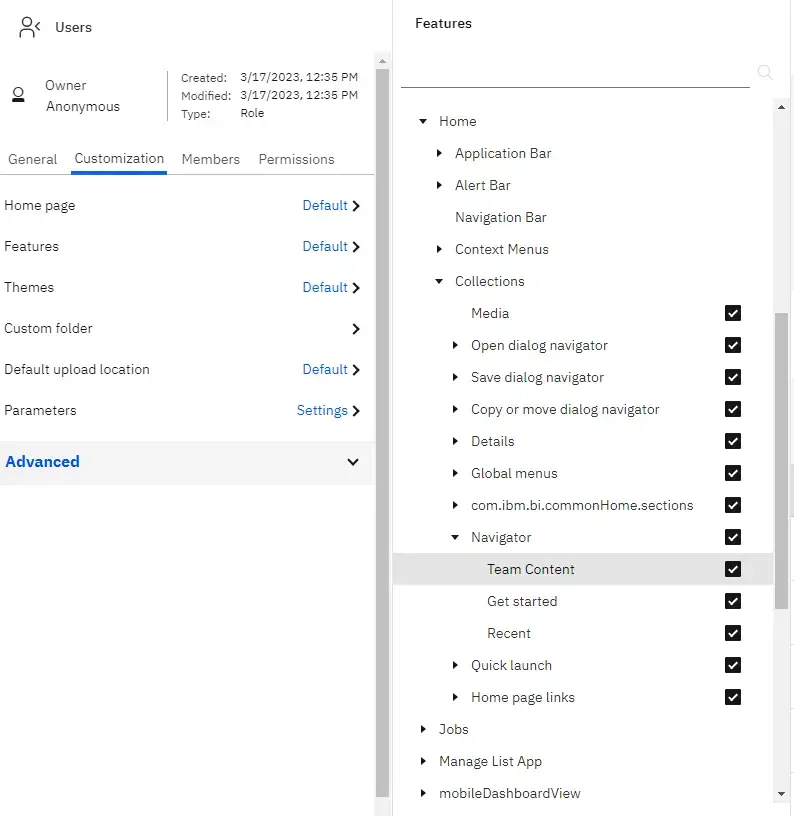Viewport: 794px width, 816px height.
Task: Toggle com.ibm.bi.commonHome.sections checkbox
Action: click(733, 505)
